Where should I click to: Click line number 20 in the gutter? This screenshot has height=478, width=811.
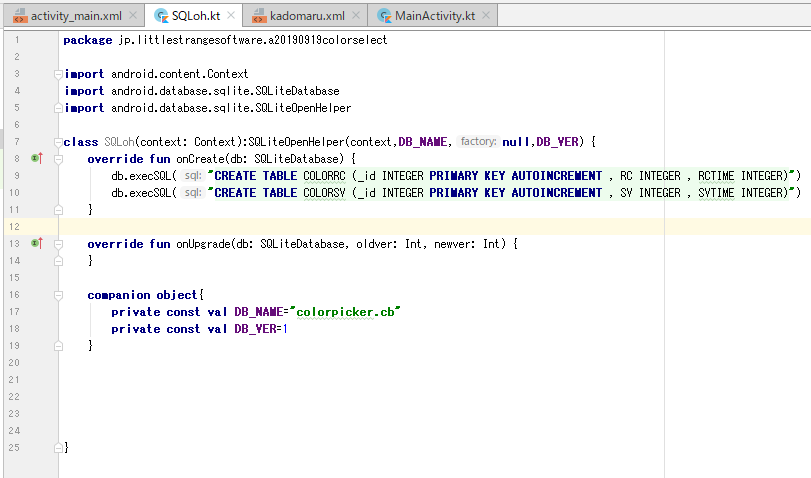tap(14, 363)
